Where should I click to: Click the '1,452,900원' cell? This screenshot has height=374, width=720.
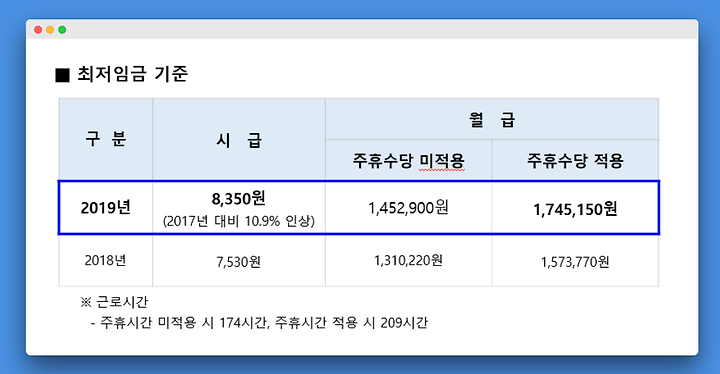point(408,208)
